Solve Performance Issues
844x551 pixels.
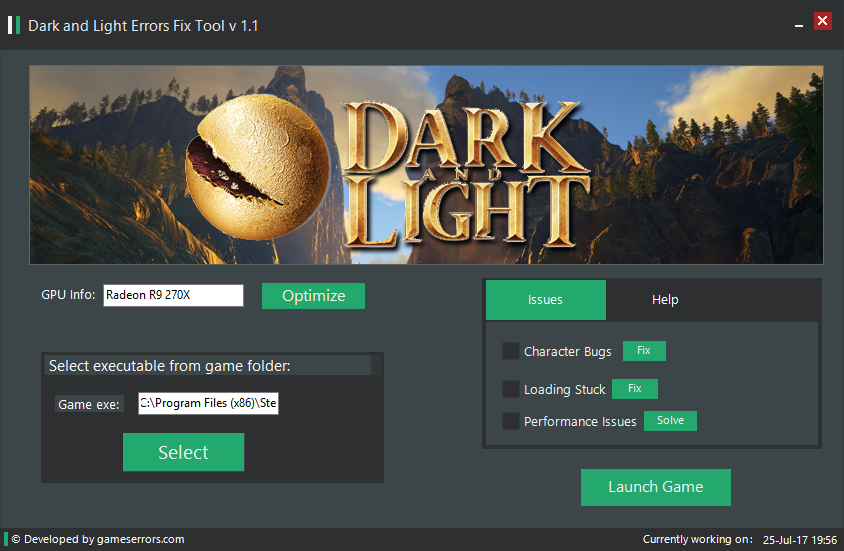point(670,421)
